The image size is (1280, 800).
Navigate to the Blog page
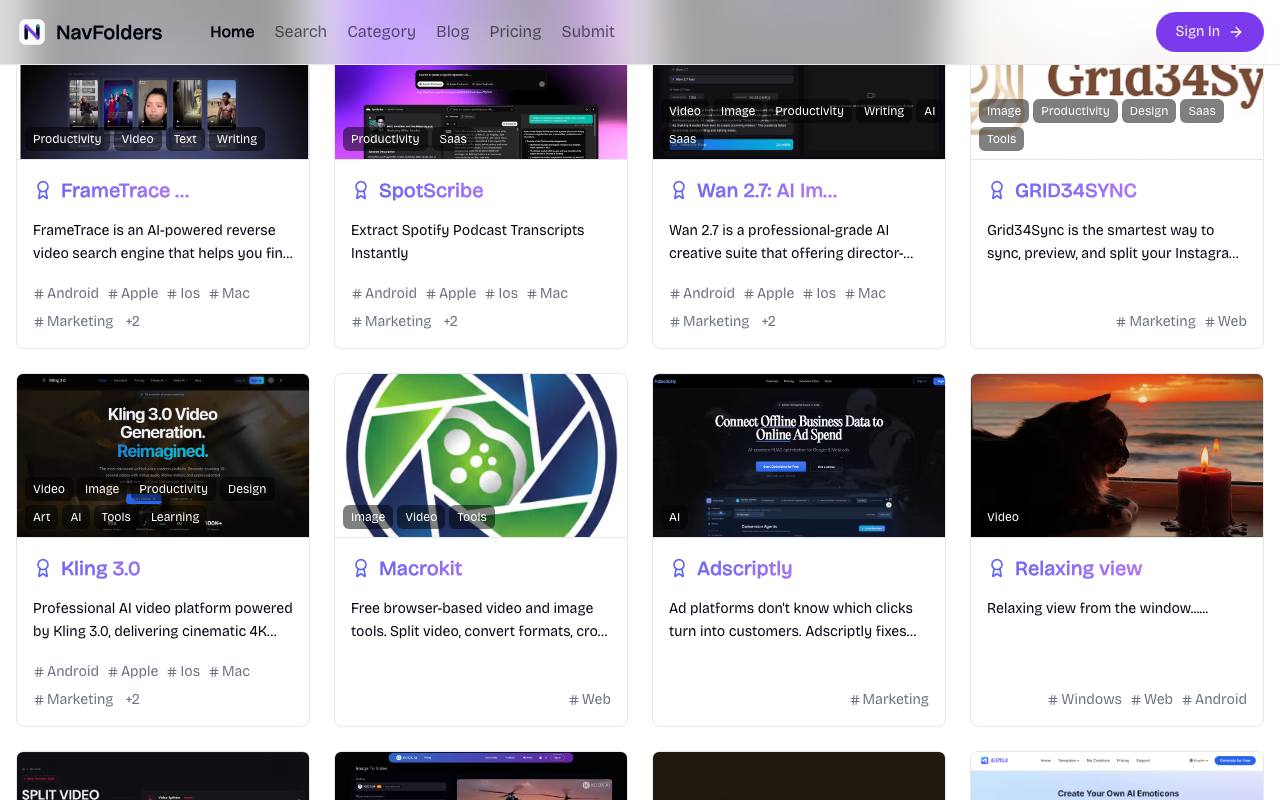(x=452, y=32)
